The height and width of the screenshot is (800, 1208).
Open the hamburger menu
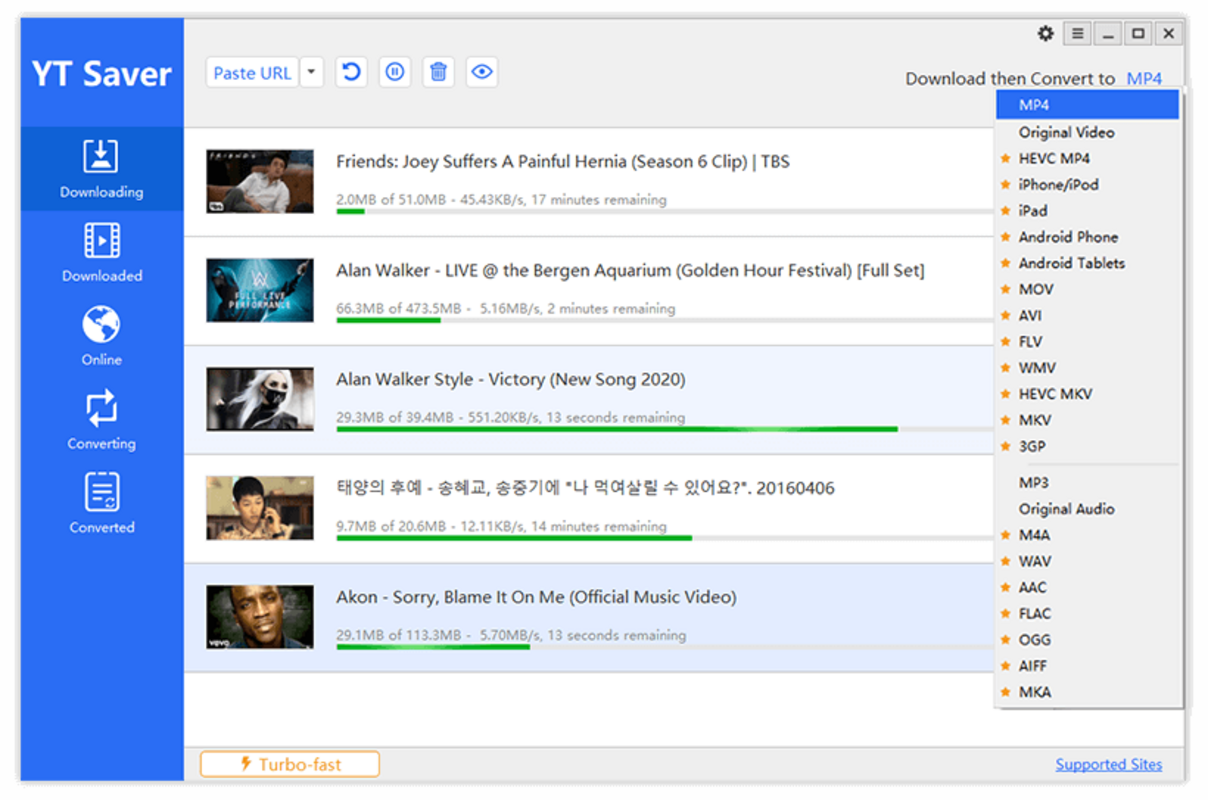tap(1077, 33)
